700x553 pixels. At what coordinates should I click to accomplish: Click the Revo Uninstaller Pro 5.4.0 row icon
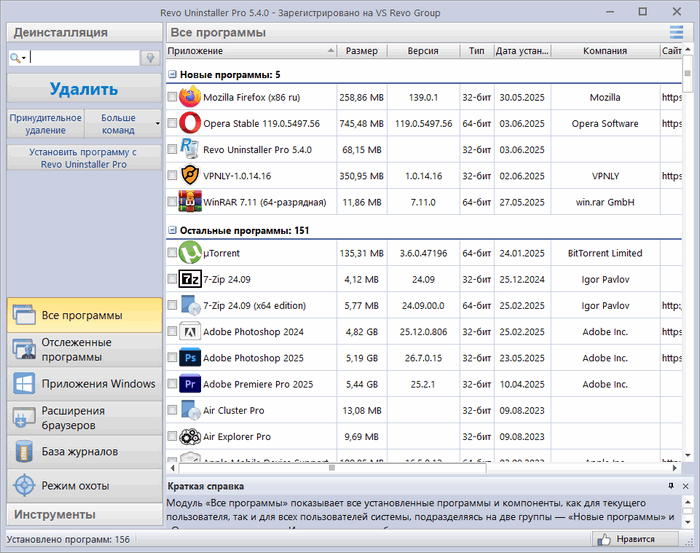190,149
